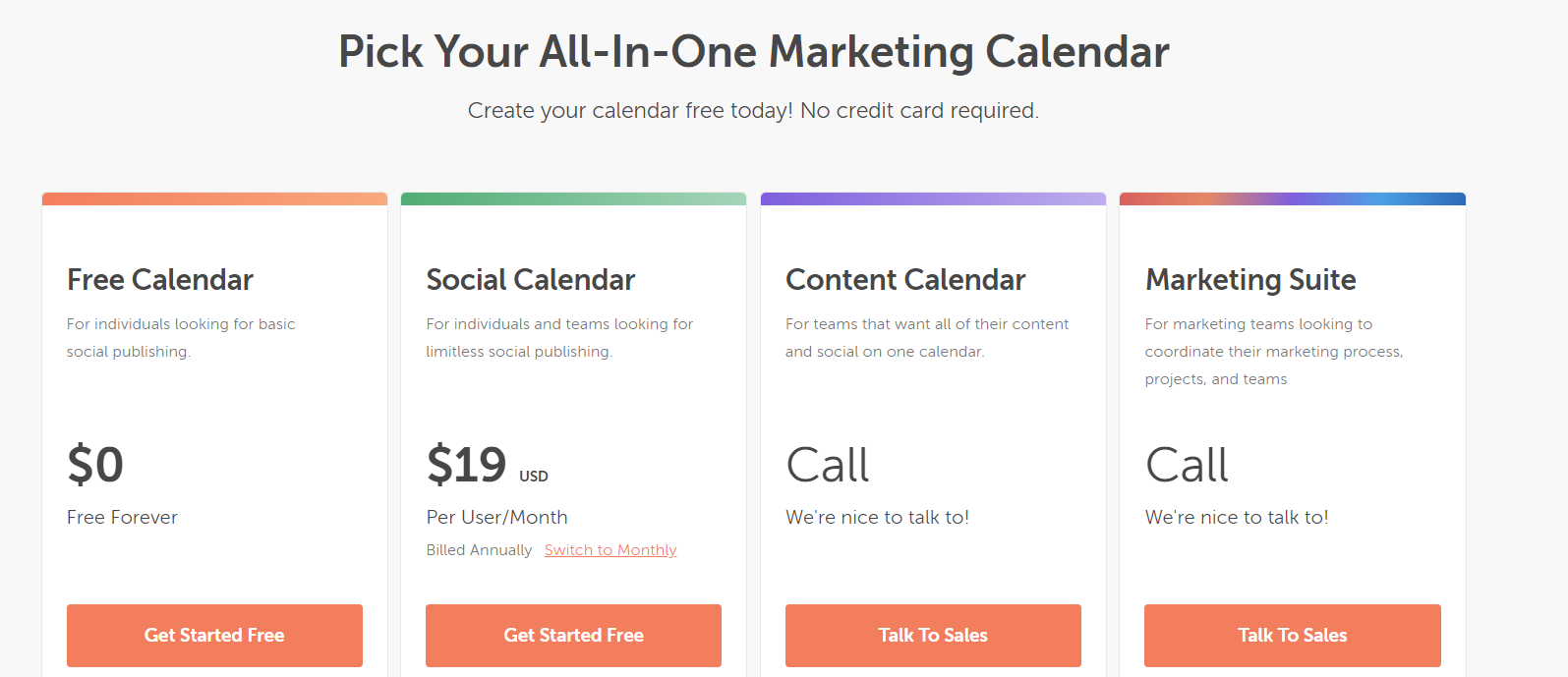This screenshot has height=677, width=1568.
Task: Click the Free Calendar plan heading
Action: click(160, 280)
